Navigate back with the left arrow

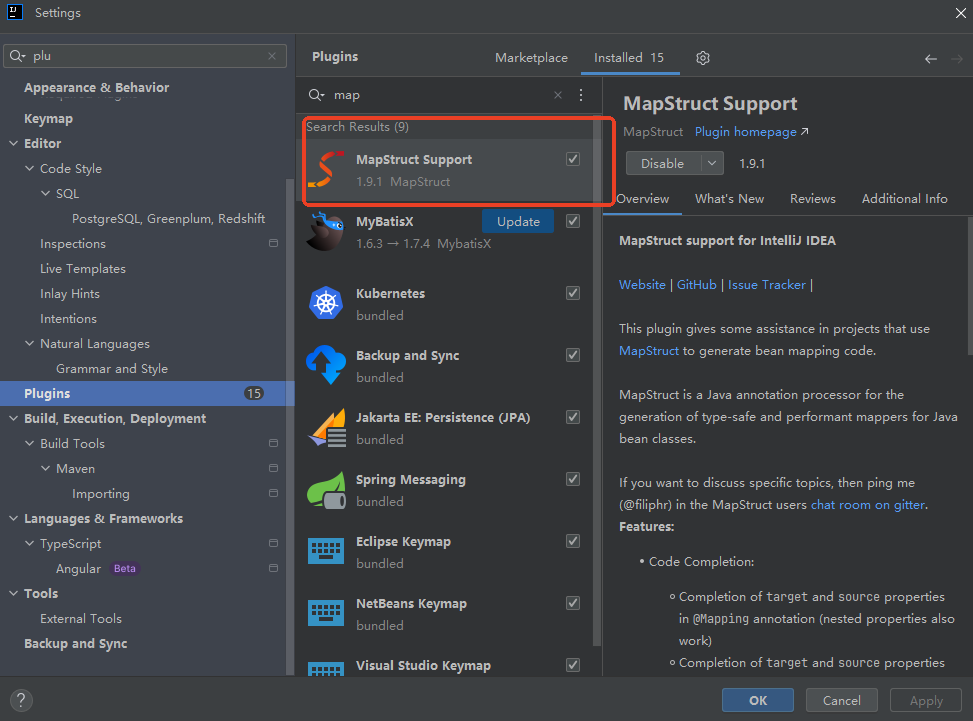point(930,59)
